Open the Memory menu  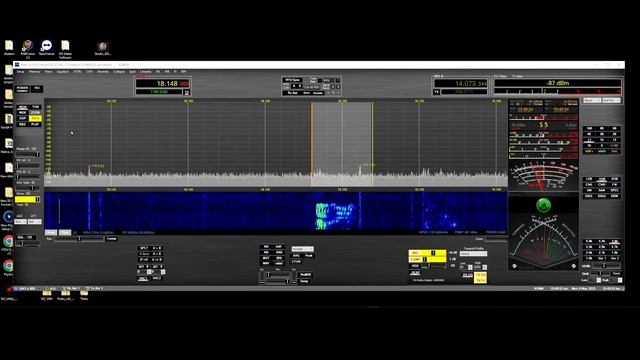pyautogui.click(x=34, y=71)
